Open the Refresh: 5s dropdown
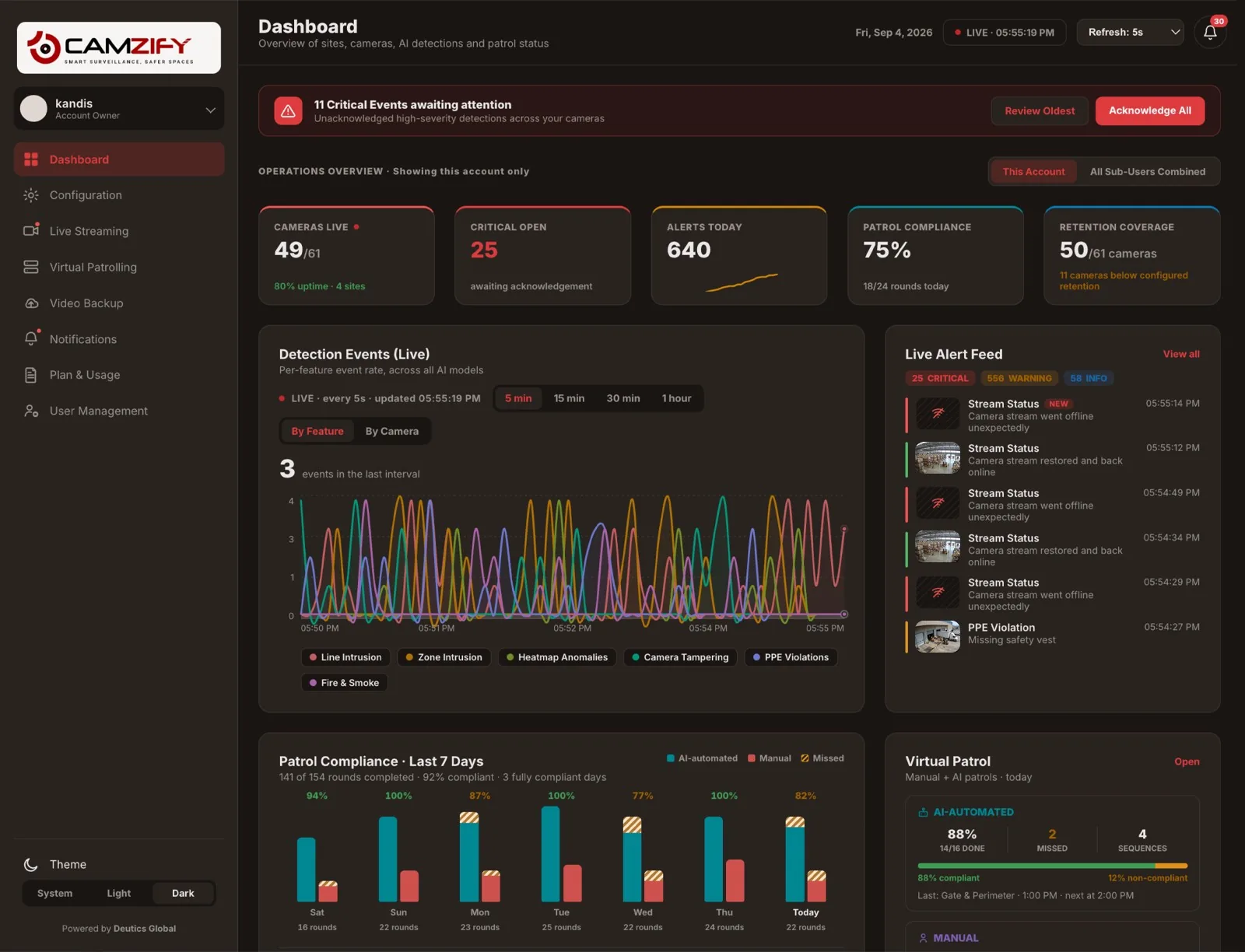The height and width of the screenshot is (952, 1245). point(1130,33)
